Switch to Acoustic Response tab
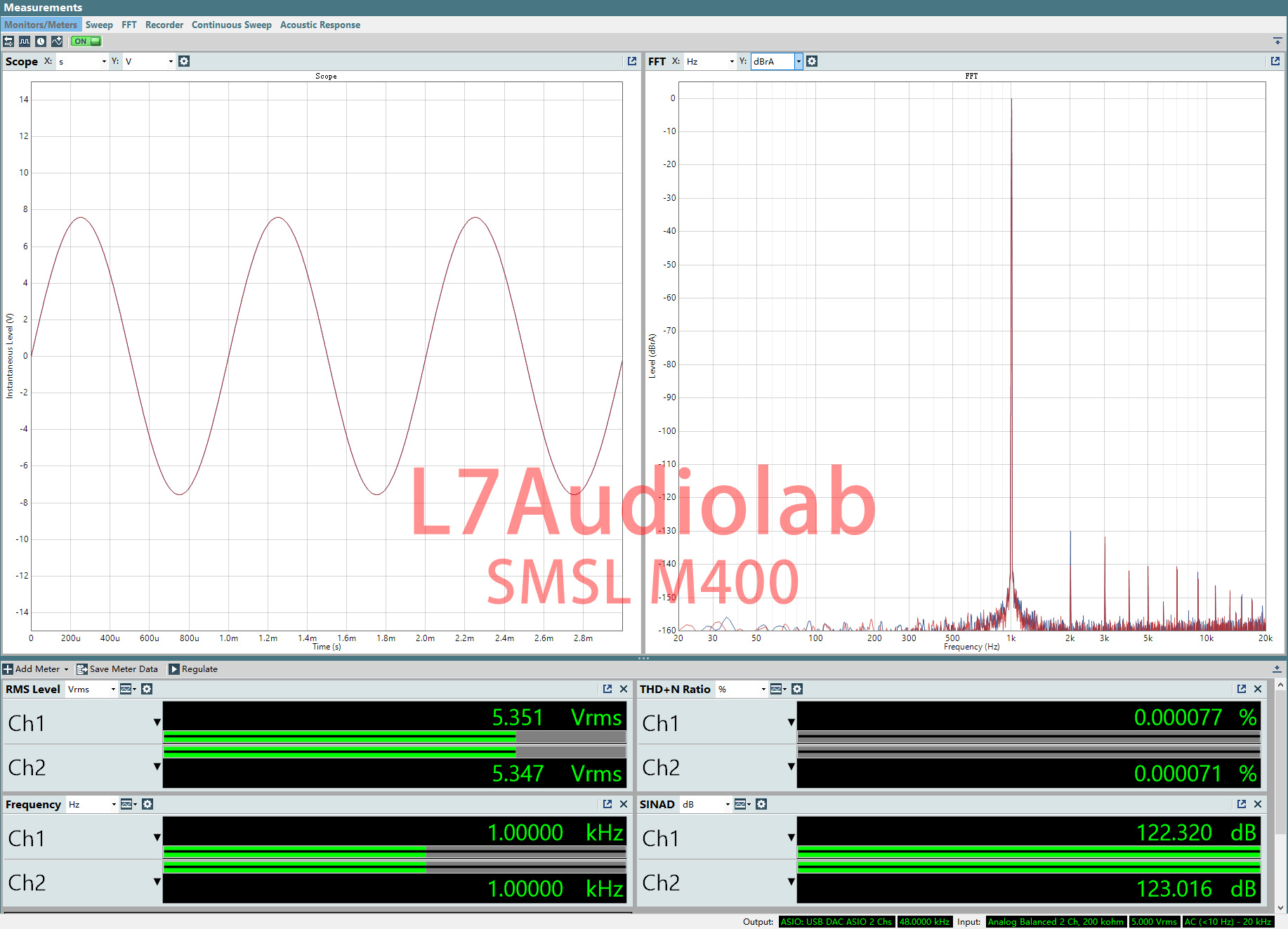1288x929 pixels. [320, 25]
